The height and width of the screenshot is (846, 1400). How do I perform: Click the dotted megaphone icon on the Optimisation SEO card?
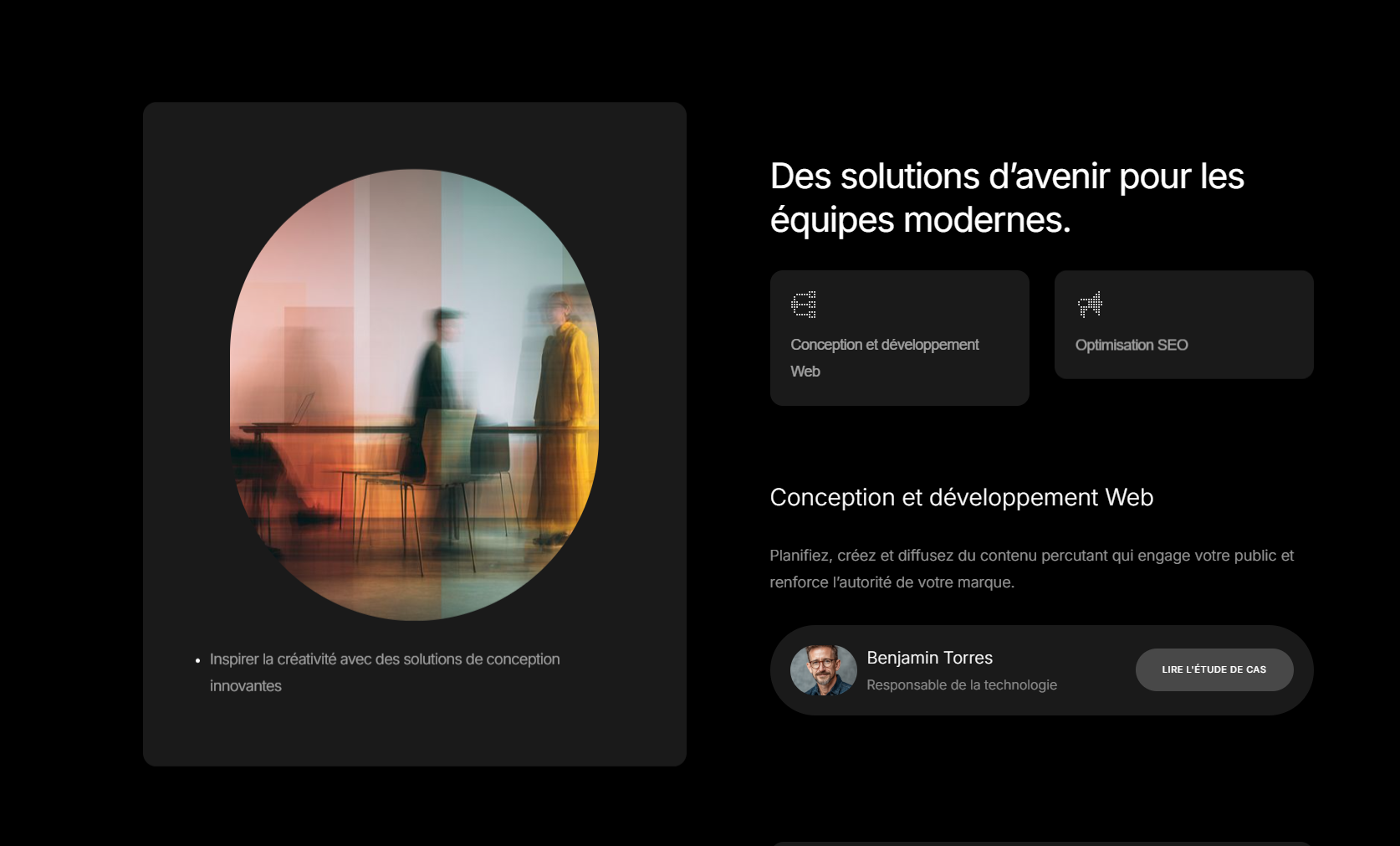(x=1091, y=305)
